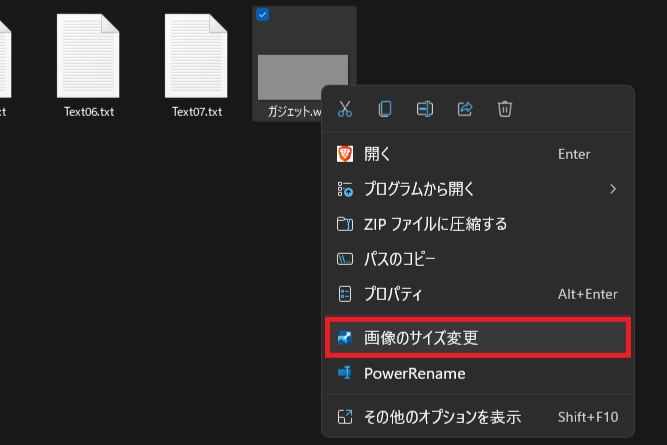Select 画像のサイズ変更 menu item
Image resolution: width=667 pixels, height=445 pixels.
(x=420, y=338)
